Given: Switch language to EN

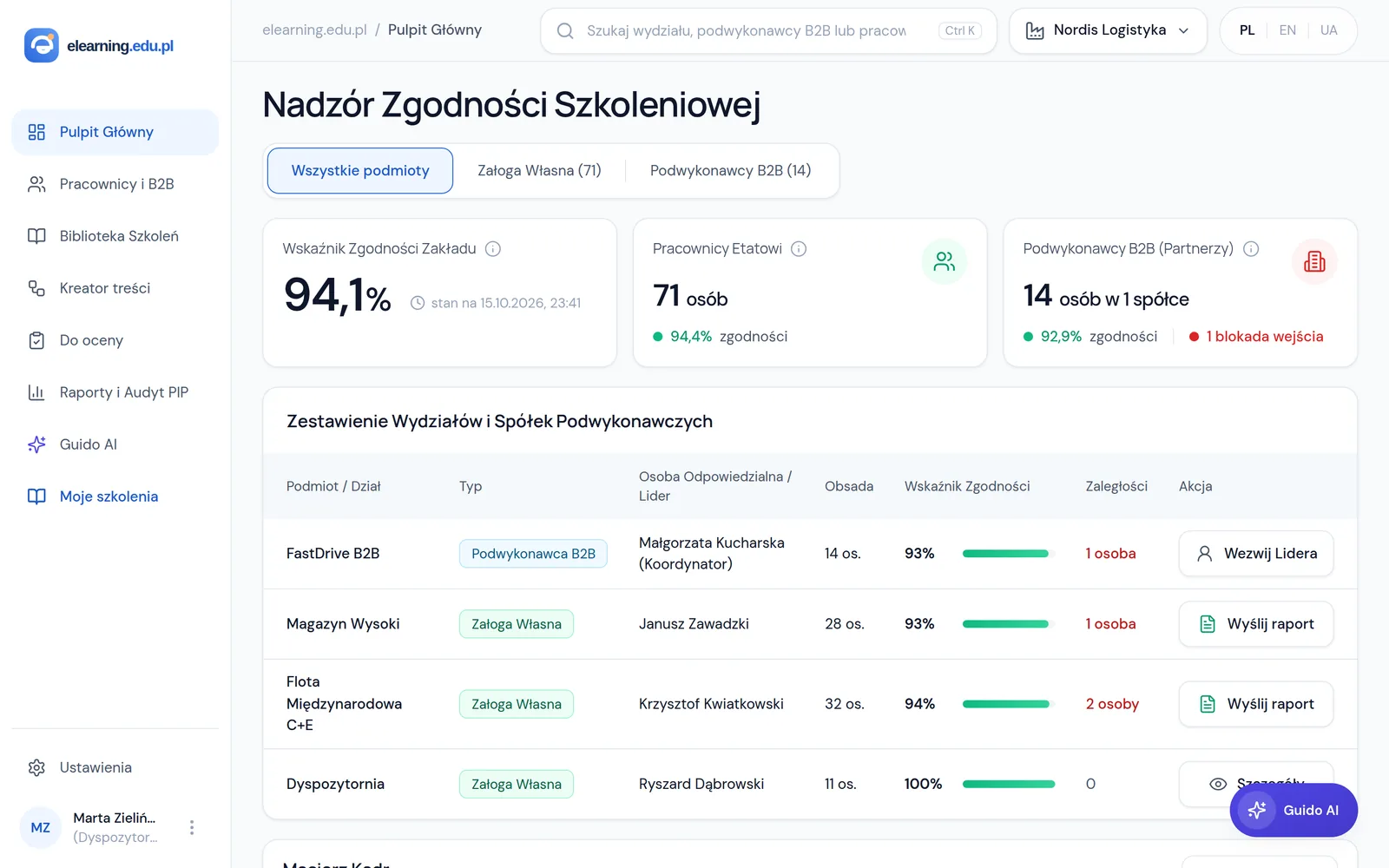Looking at the screenshot, I should pyautogui.click(x=1287, y=30).
